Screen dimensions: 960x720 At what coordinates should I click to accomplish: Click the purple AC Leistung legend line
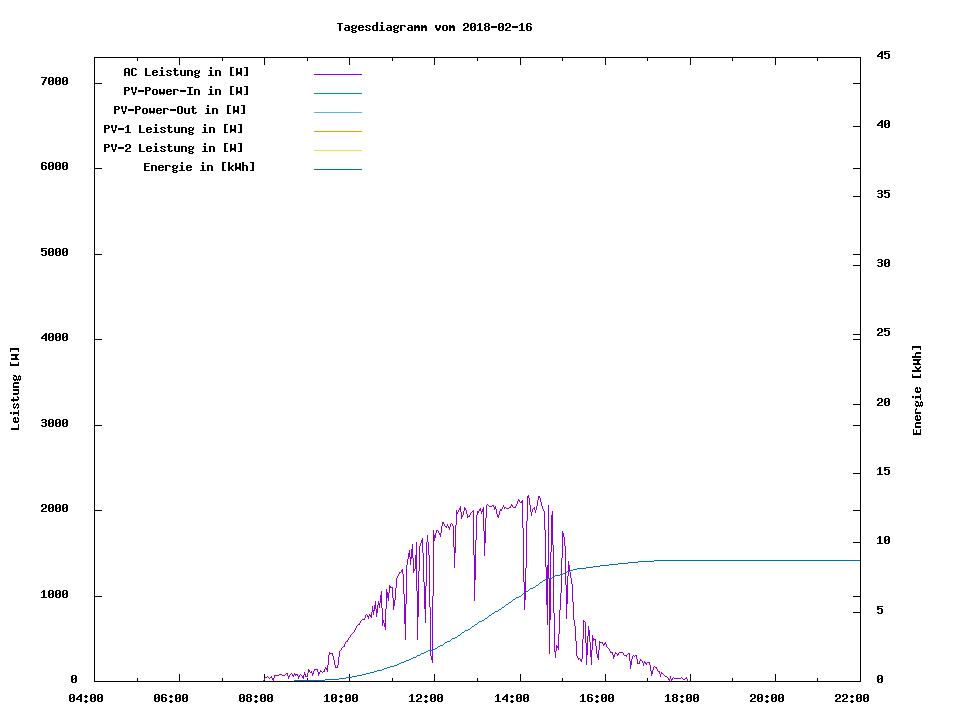[x=337, y=74]
